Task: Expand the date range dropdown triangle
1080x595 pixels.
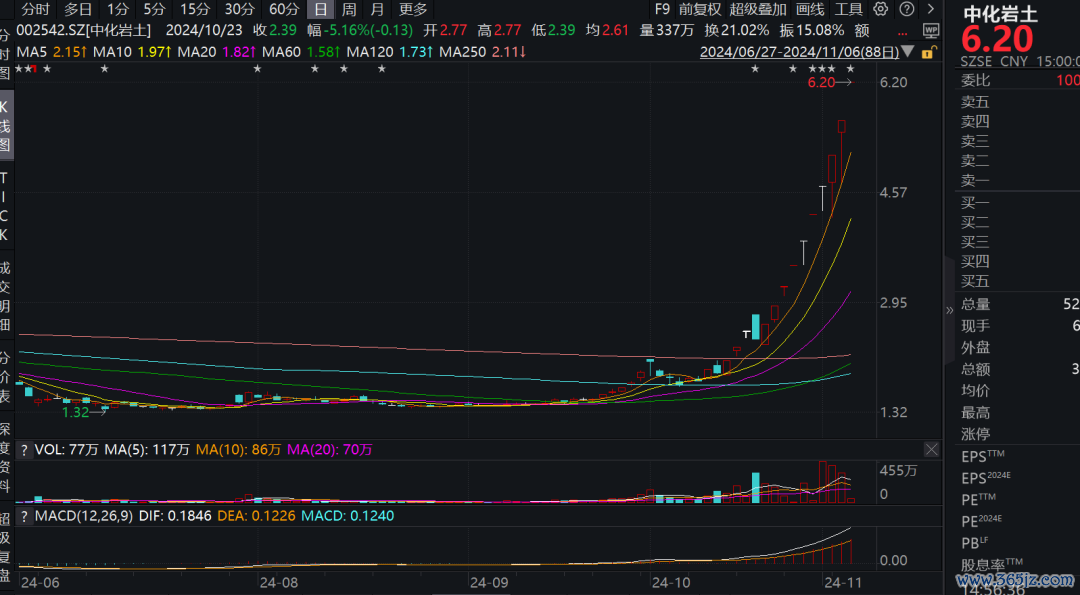Action: point(906,51)
